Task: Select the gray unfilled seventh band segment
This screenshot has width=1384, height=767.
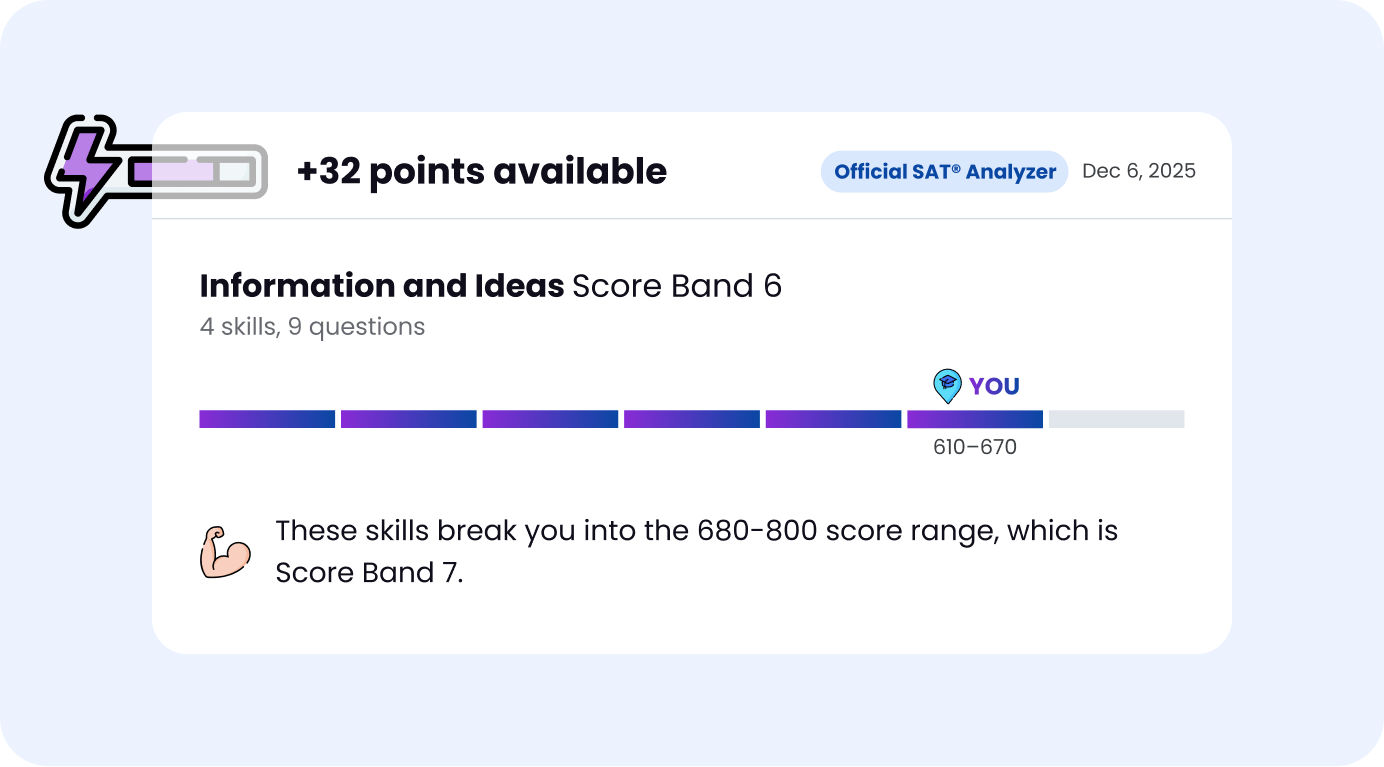Action: pyautogui.click(x=1116, y=419)
